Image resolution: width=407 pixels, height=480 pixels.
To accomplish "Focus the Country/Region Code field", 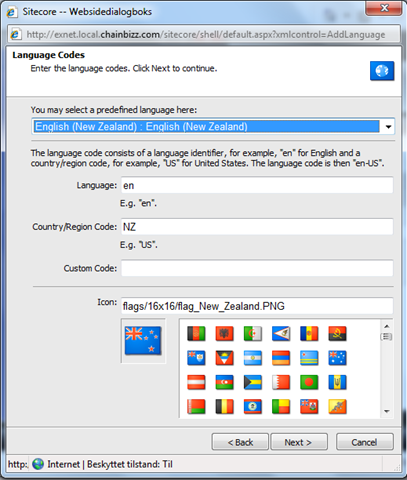I will [257, 227].
